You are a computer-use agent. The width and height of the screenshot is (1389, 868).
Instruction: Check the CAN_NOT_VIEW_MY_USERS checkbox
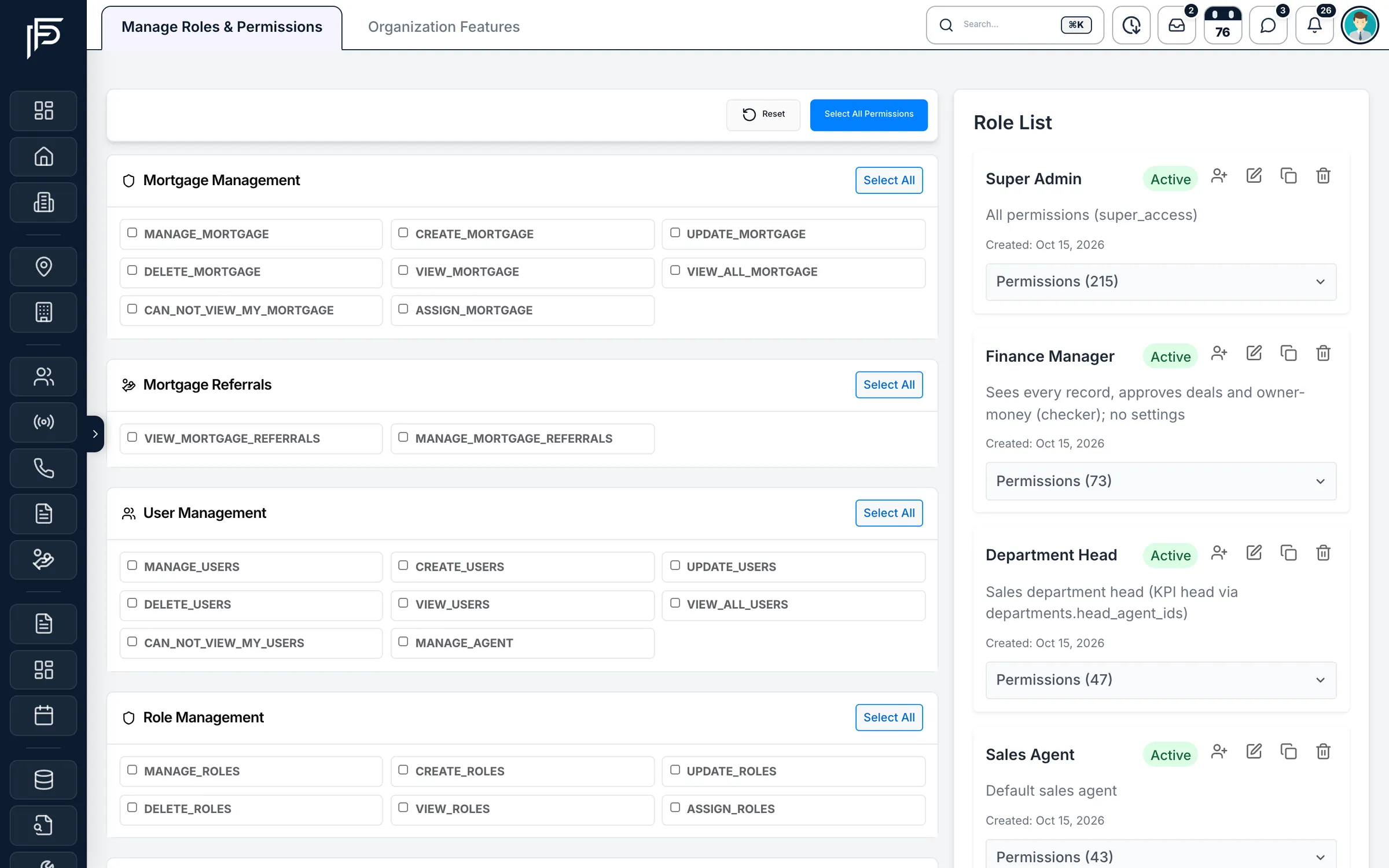132,642
